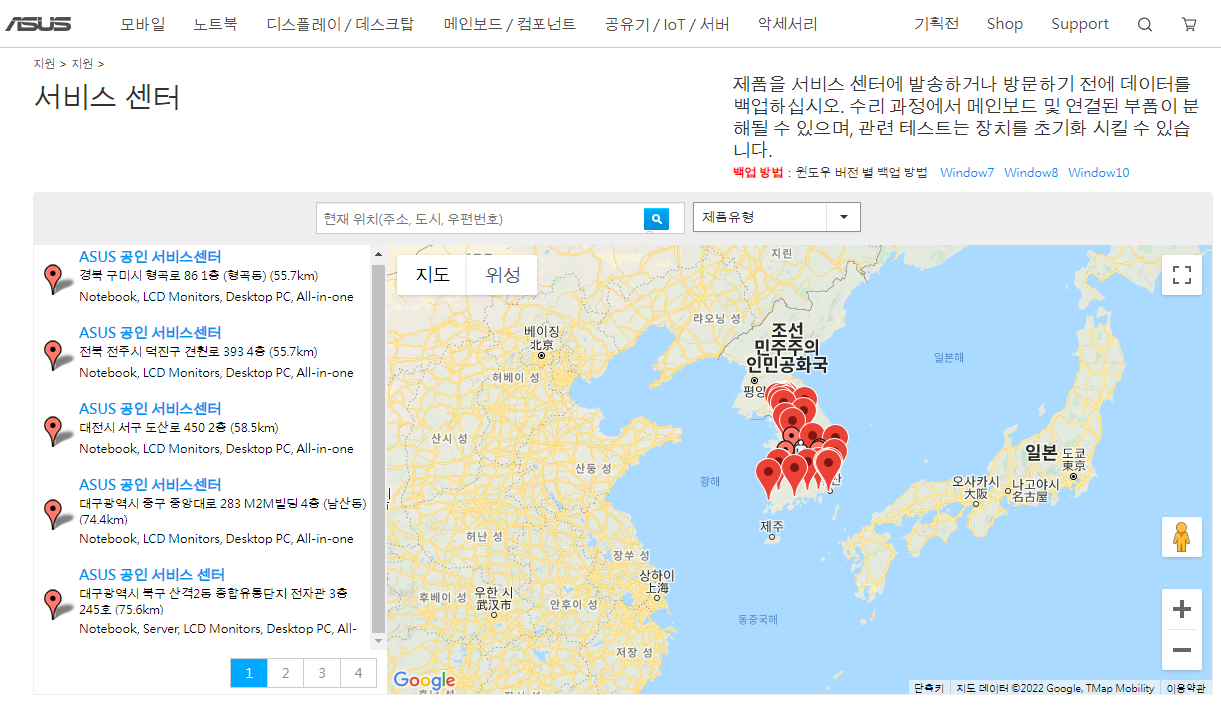
Task: Focus the 현재 위치 search field
Action: click(479, 218)
